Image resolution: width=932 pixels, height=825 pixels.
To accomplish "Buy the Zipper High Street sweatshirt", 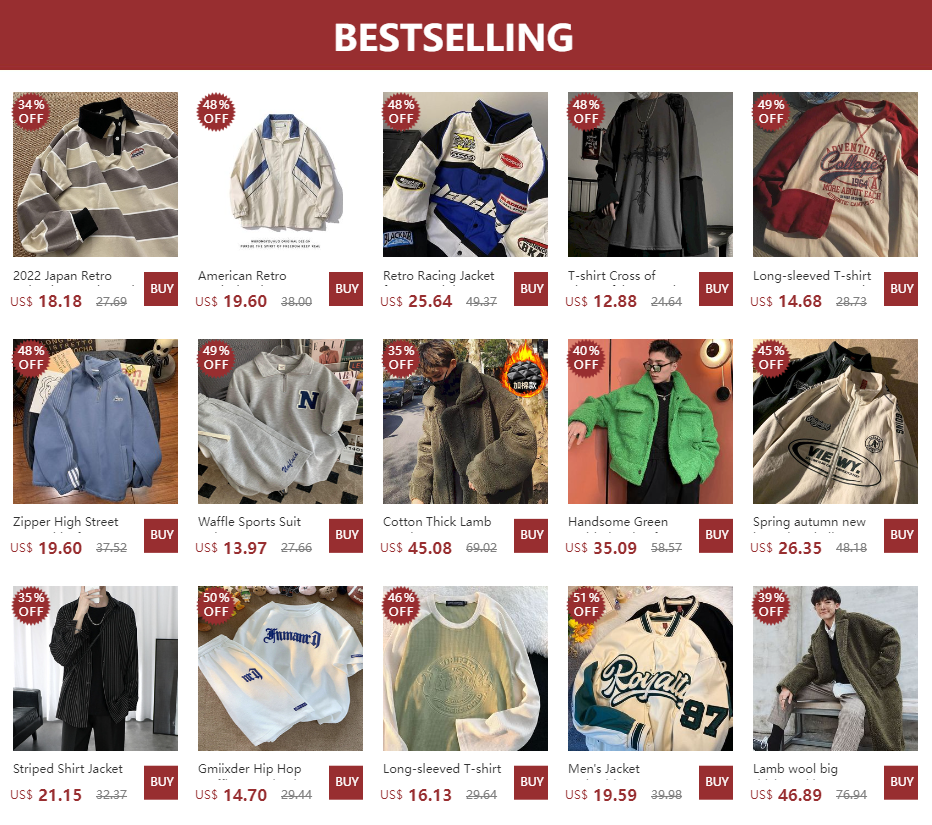I will click(x=161, y=536).
